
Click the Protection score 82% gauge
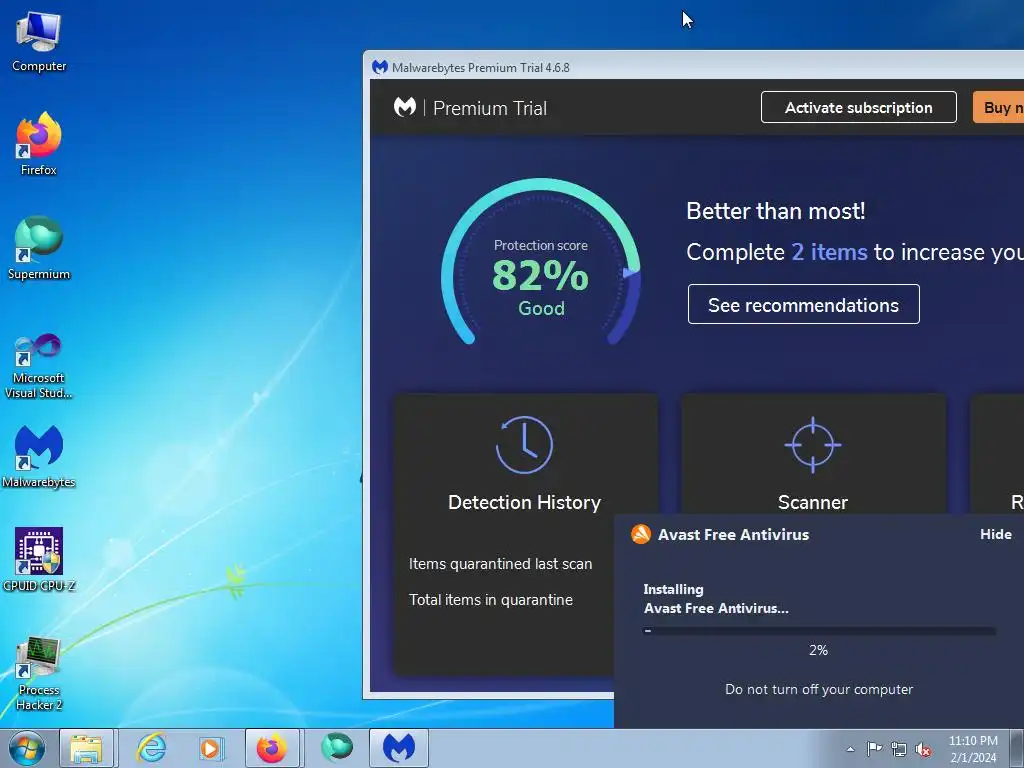[541, 263]
